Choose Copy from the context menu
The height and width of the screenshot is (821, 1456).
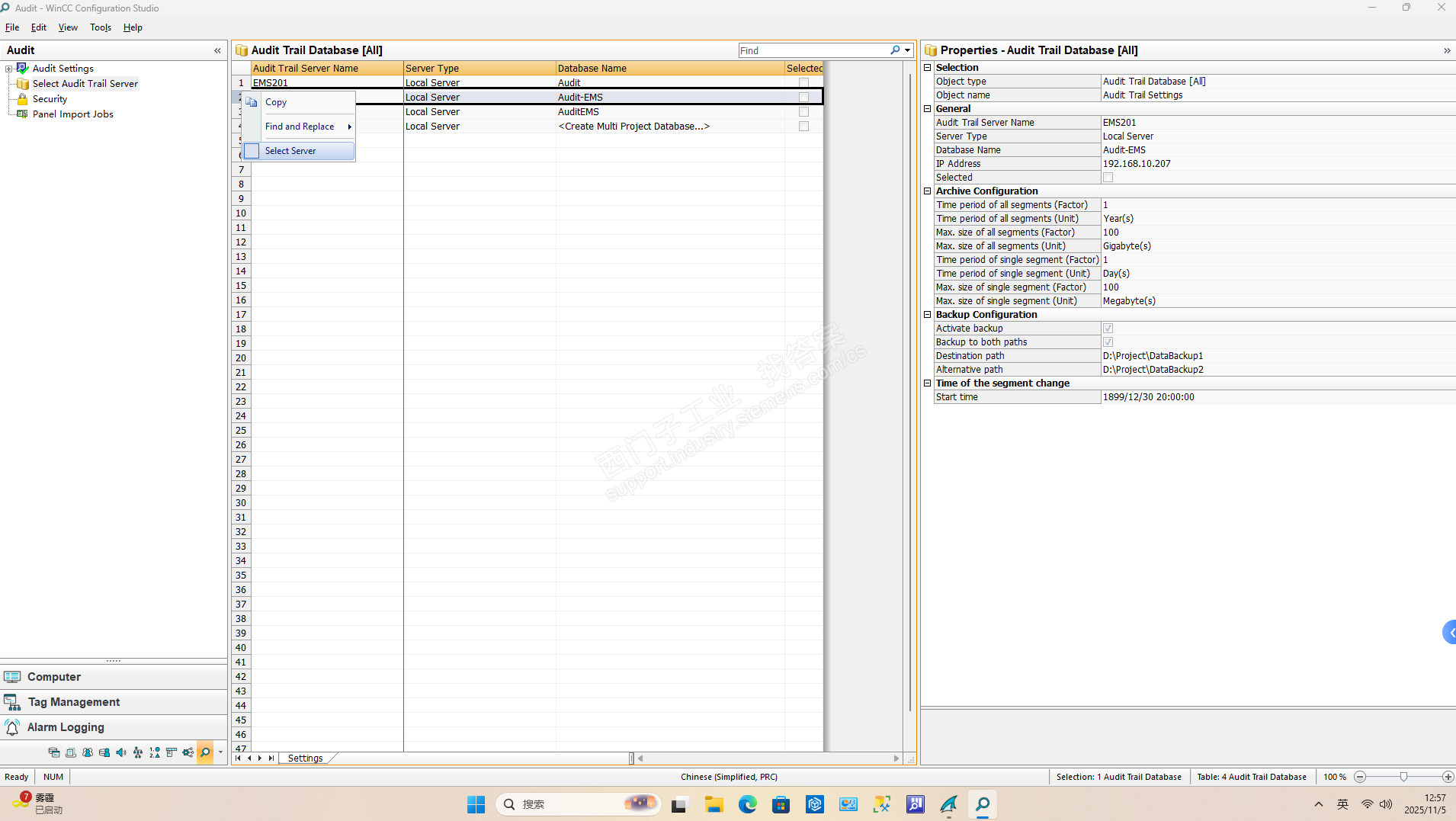(x=300, y=102)
